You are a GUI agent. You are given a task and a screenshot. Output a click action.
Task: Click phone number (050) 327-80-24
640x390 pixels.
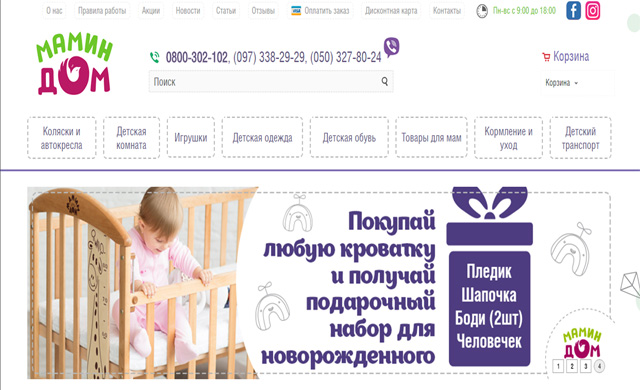point(346,57)
